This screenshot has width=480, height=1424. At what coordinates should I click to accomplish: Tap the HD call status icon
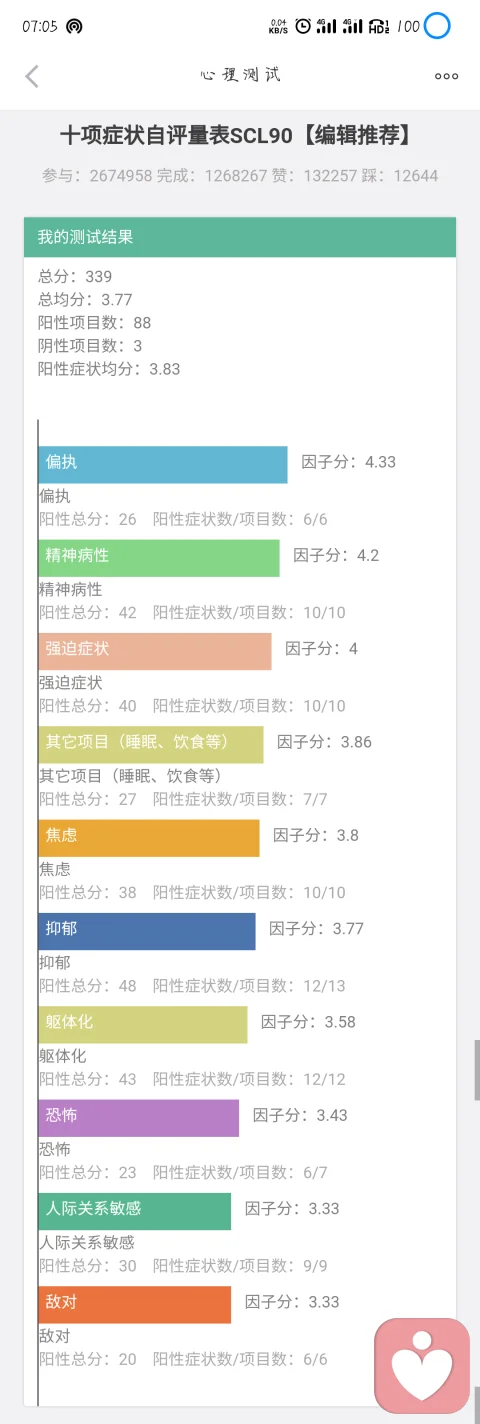(x=379, y=27)
